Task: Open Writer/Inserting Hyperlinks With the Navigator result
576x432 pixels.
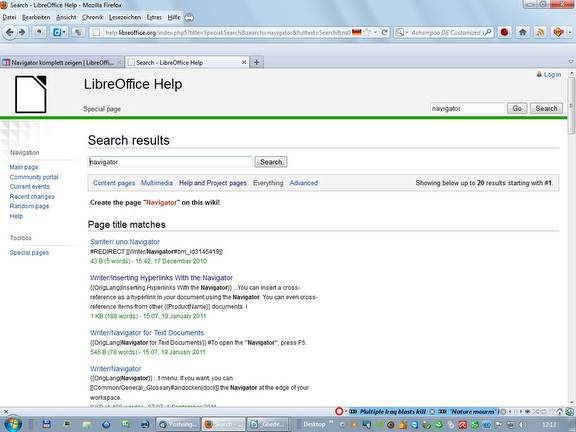Action: click(x=161, y=278)
